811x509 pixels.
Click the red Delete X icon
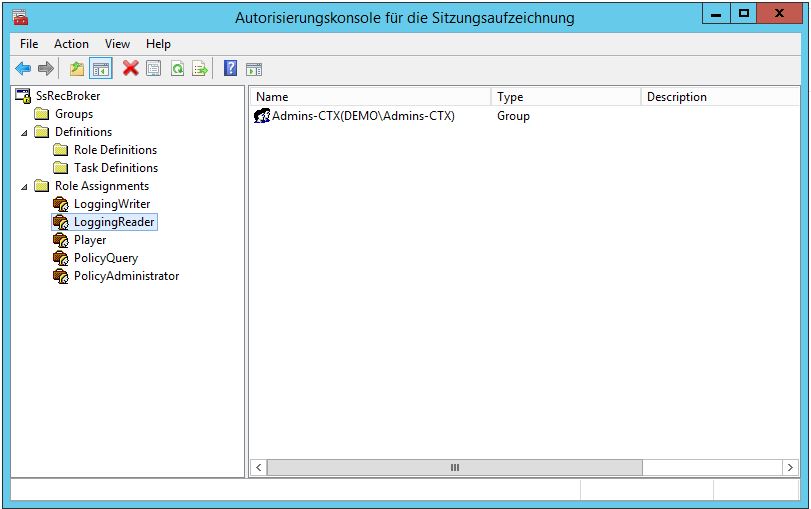(x=130, y=68)
